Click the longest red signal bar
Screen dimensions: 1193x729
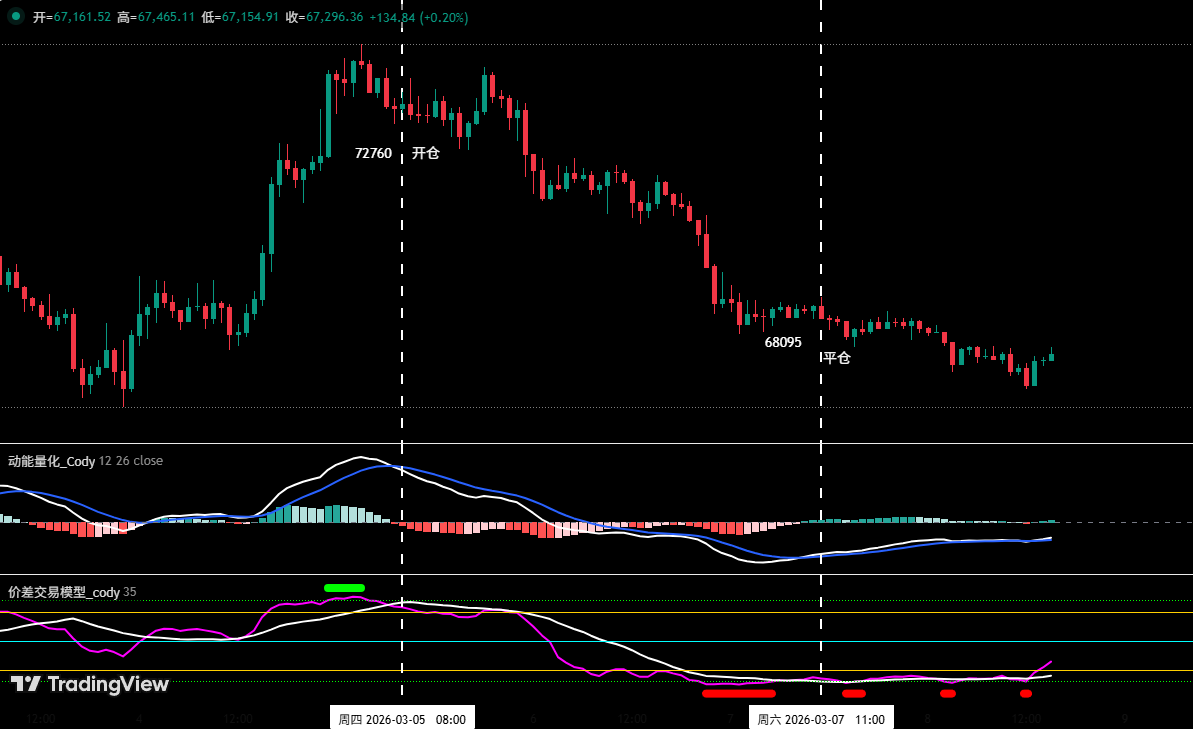[x=738, y=693]
